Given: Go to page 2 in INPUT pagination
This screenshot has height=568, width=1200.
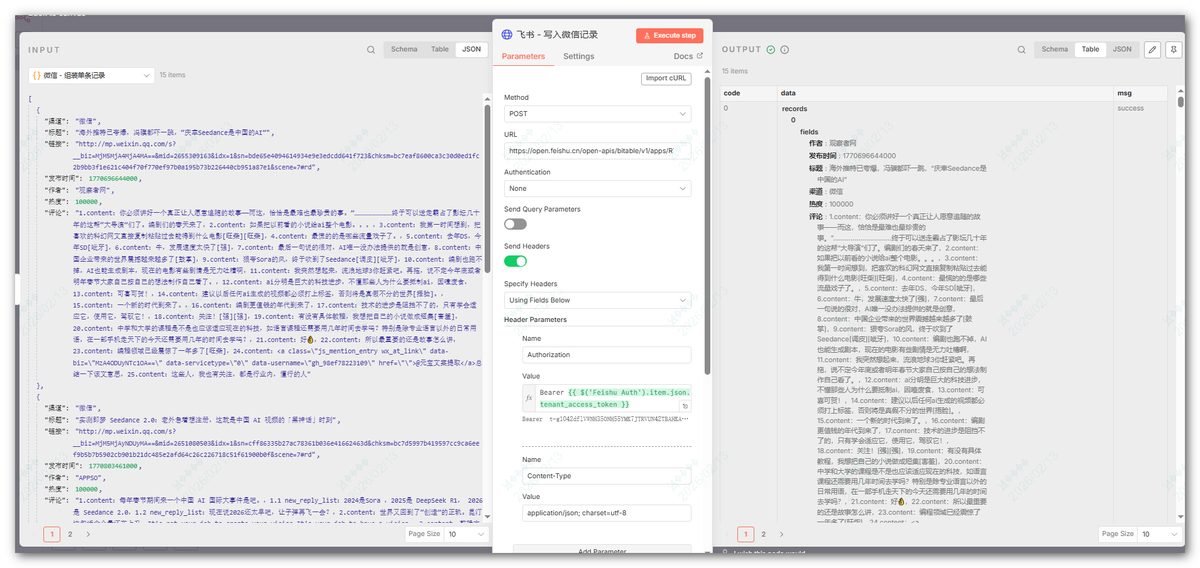Looking at the screenshot, I should (x=71, y=534).
